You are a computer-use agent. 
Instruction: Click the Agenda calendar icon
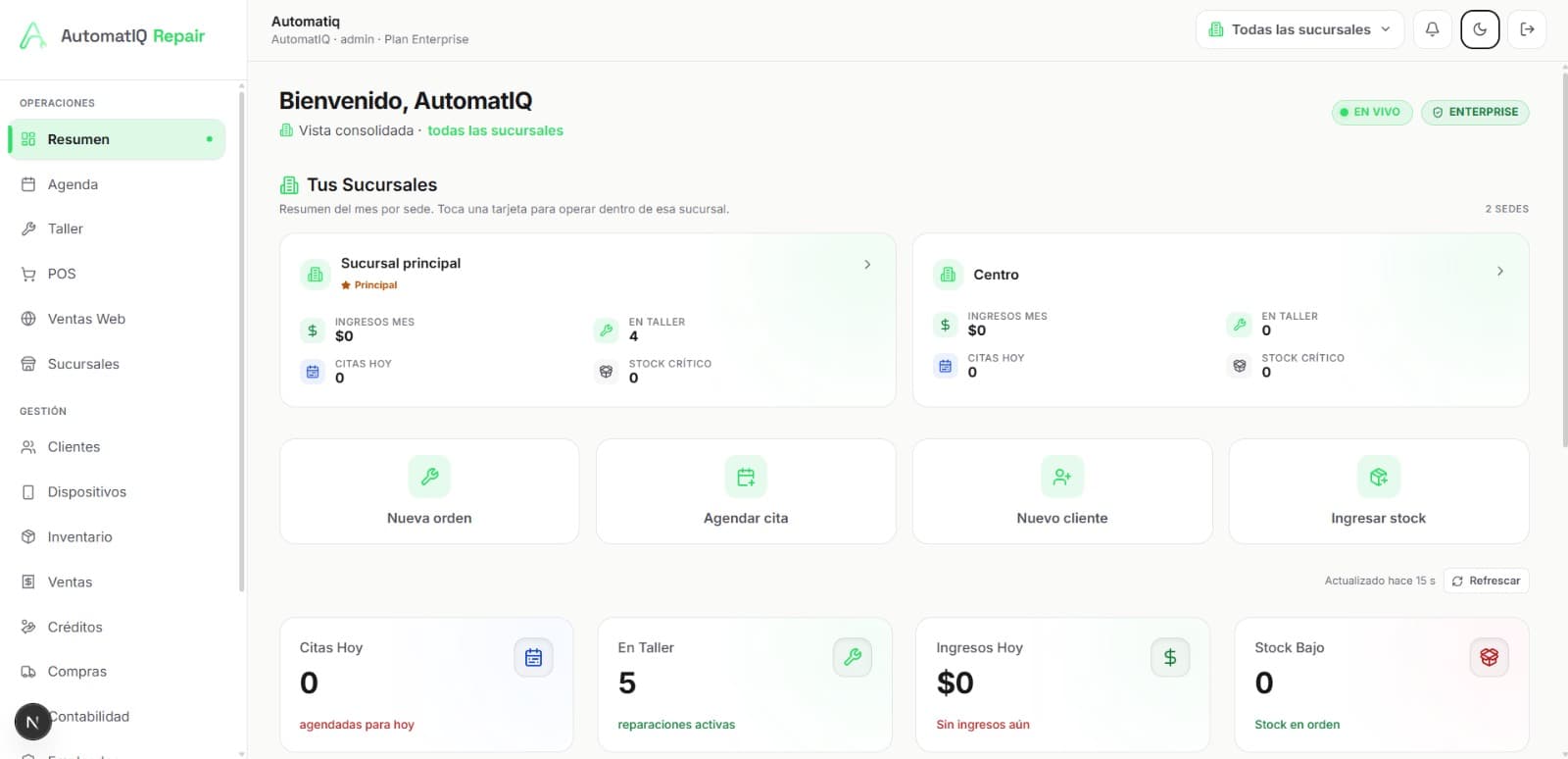28,184
